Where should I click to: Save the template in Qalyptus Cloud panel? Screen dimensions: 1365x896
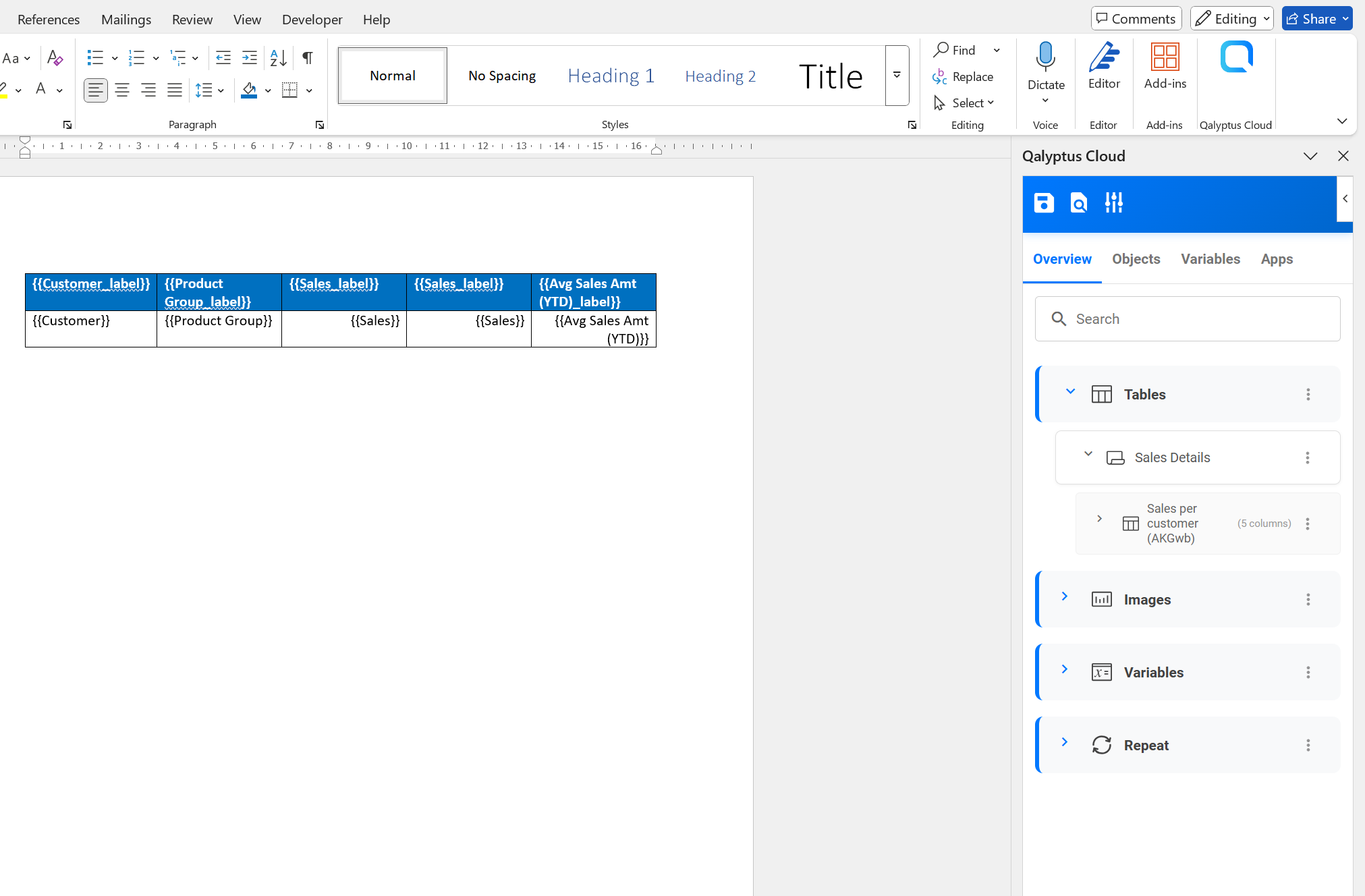click(1044, 202)
